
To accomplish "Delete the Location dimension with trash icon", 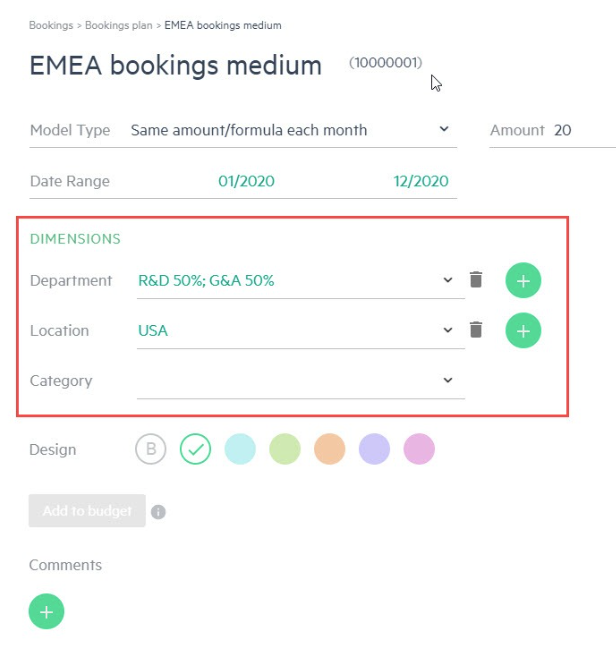I will 476,330.
